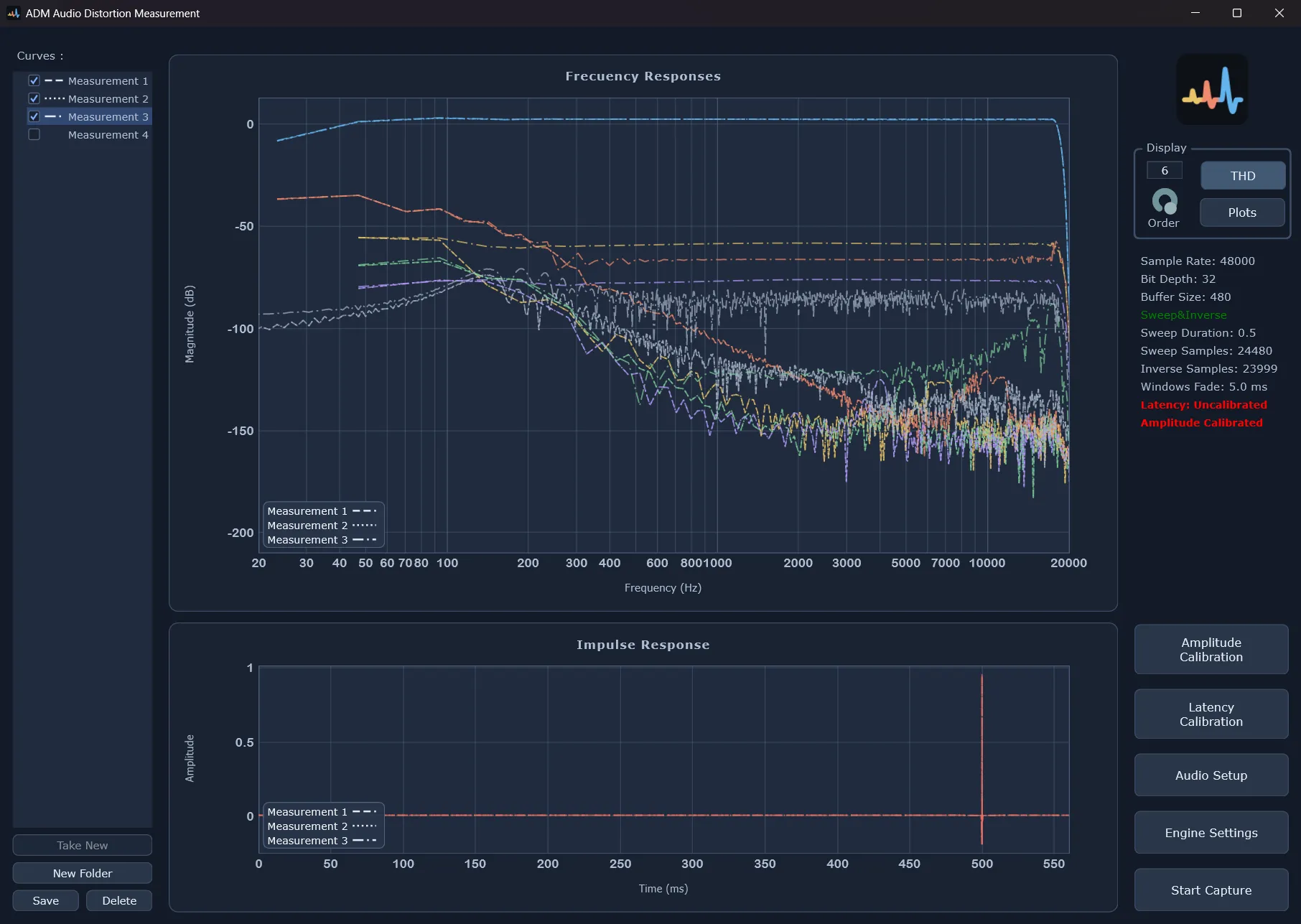This screenshot has width=1301, height=924.
Task: Click the Latency: Uncalibrated warning text
Action: tap(1203, 405)
